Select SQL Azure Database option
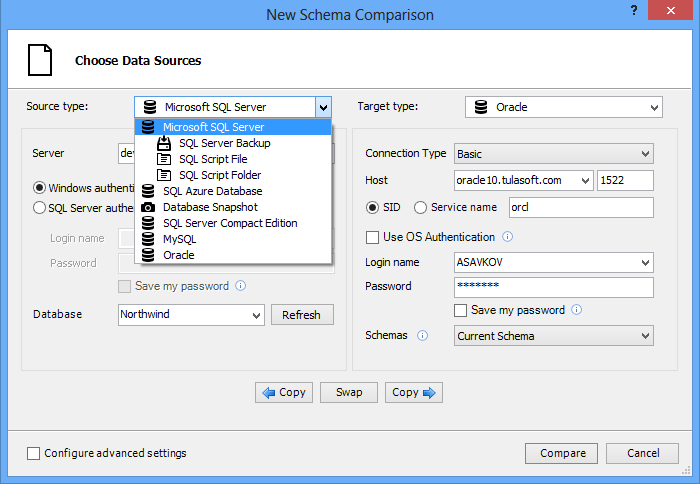The image size is (700, 484). [233, 191]
